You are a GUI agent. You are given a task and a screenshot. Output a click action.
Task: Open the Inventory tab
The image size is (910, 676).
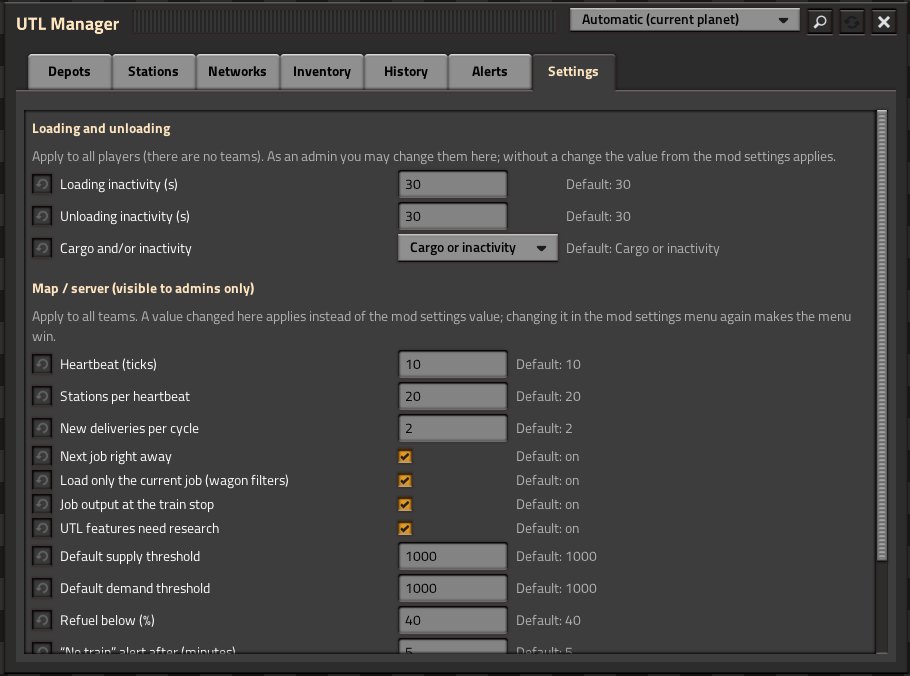point(322,71)
